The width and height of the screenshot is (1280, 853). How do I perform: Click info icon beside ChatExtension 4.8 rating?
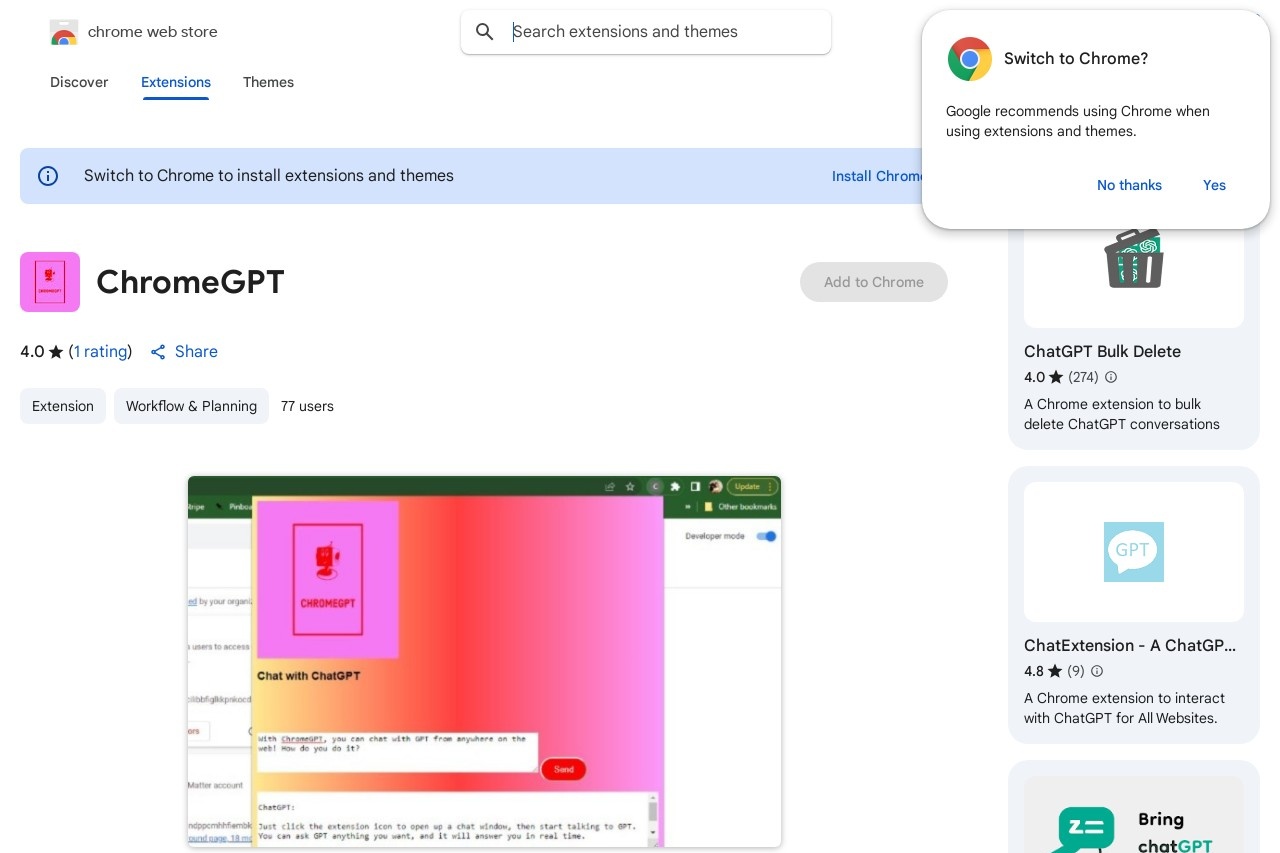(1097, 671)
